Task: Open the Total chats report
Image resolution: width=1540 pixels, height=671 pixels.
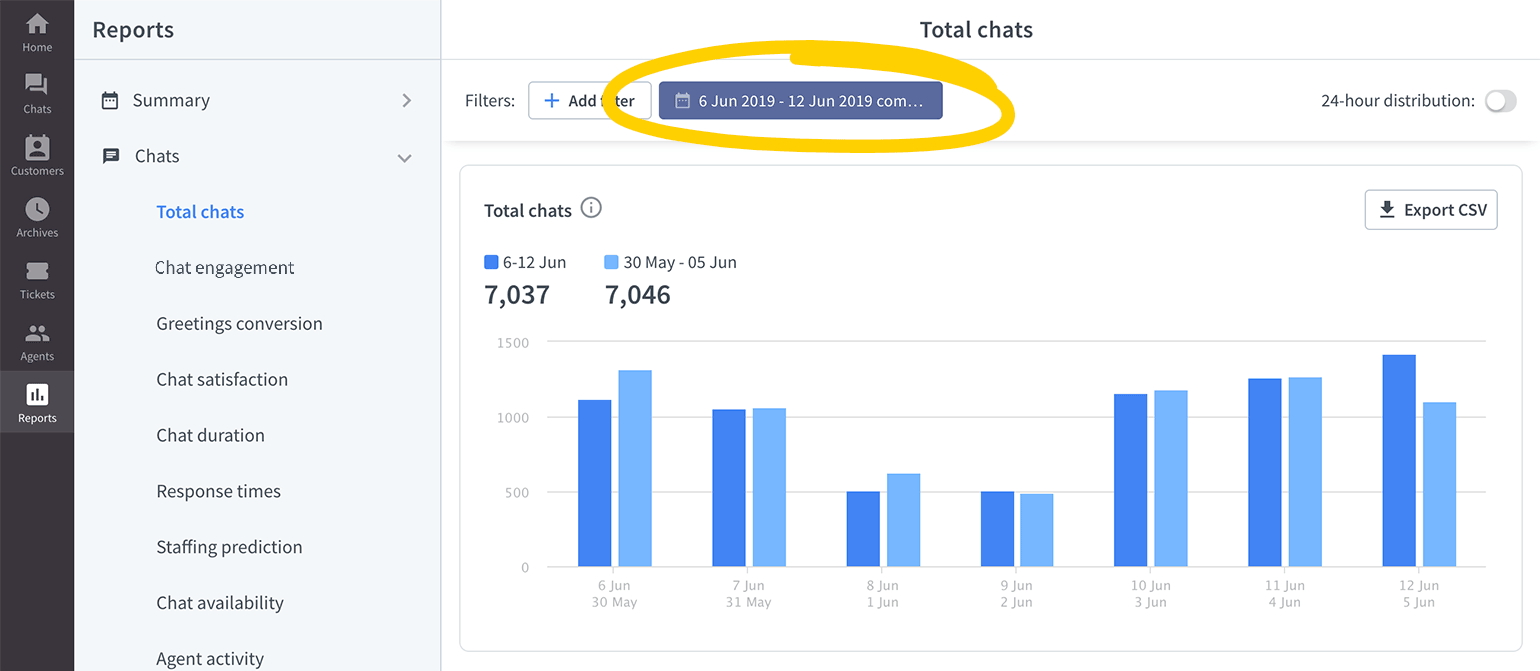Action: pos(200,212)
